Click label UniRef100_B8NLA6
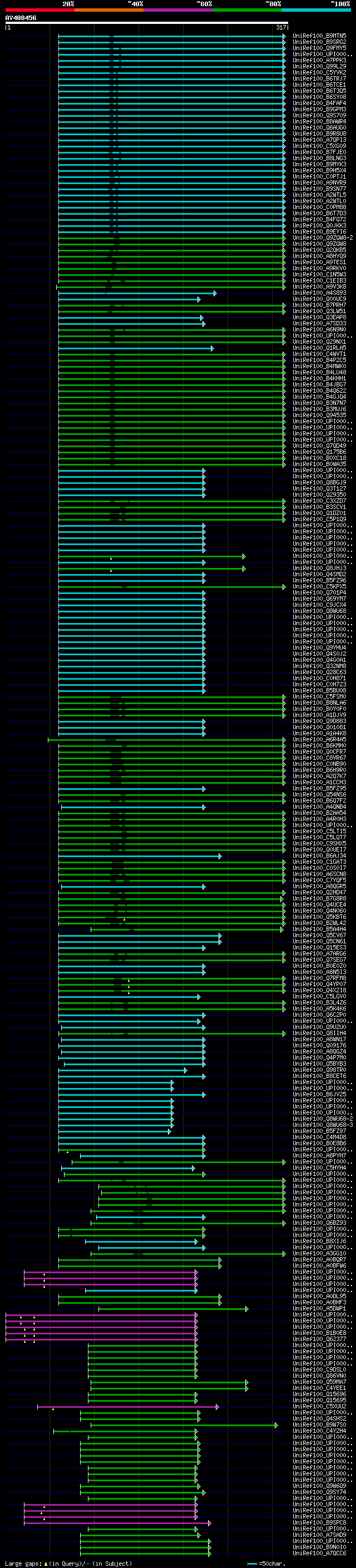356x1568 pixels. 319,703
